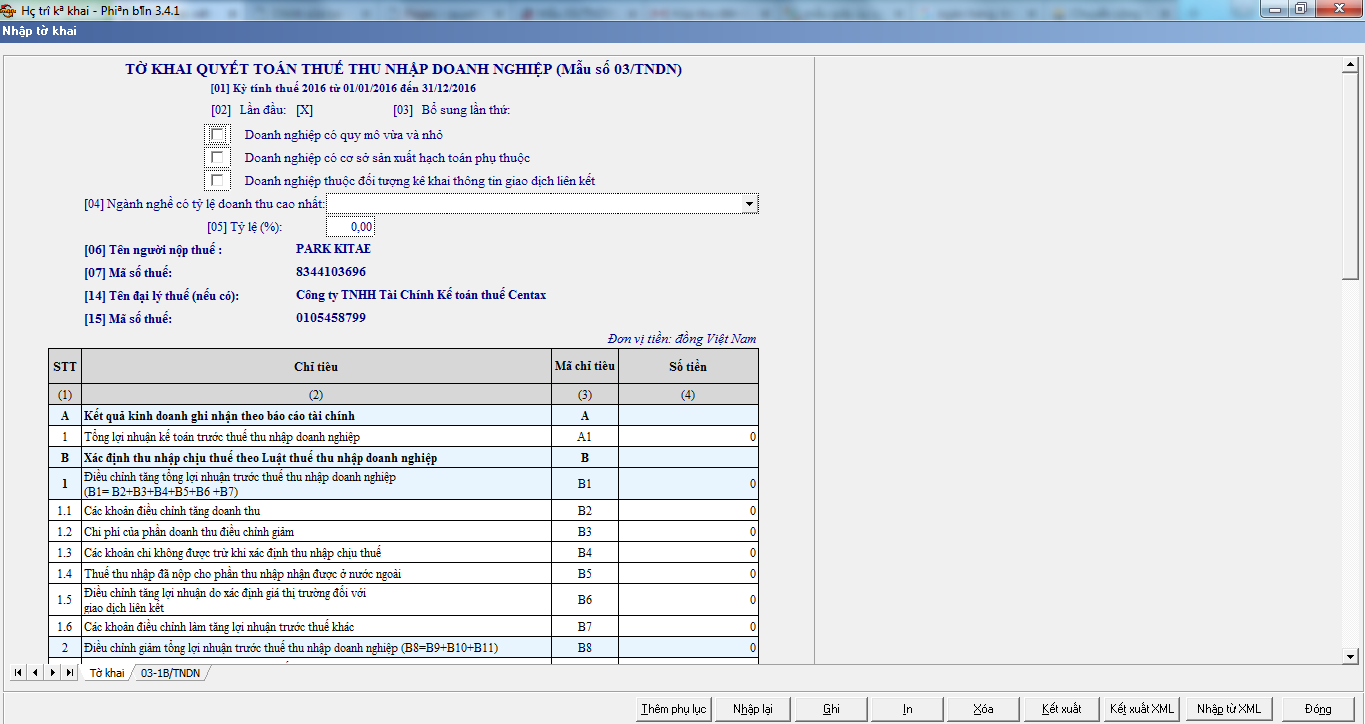Click previous sheet navigation arrow
Viewport: 1365px width, 724px height.
(x=35, y=673)
